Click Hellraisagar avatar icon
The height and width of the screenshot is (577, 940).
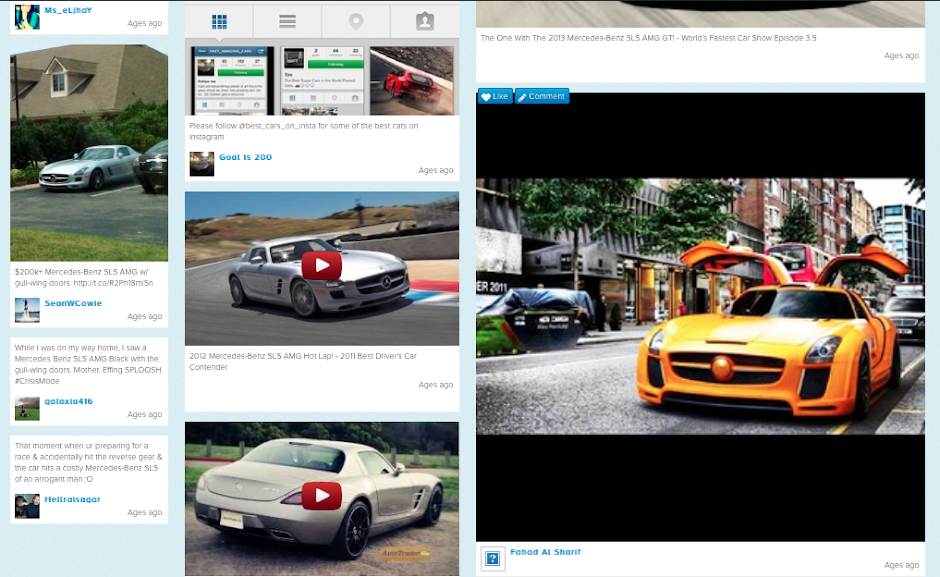27,506
